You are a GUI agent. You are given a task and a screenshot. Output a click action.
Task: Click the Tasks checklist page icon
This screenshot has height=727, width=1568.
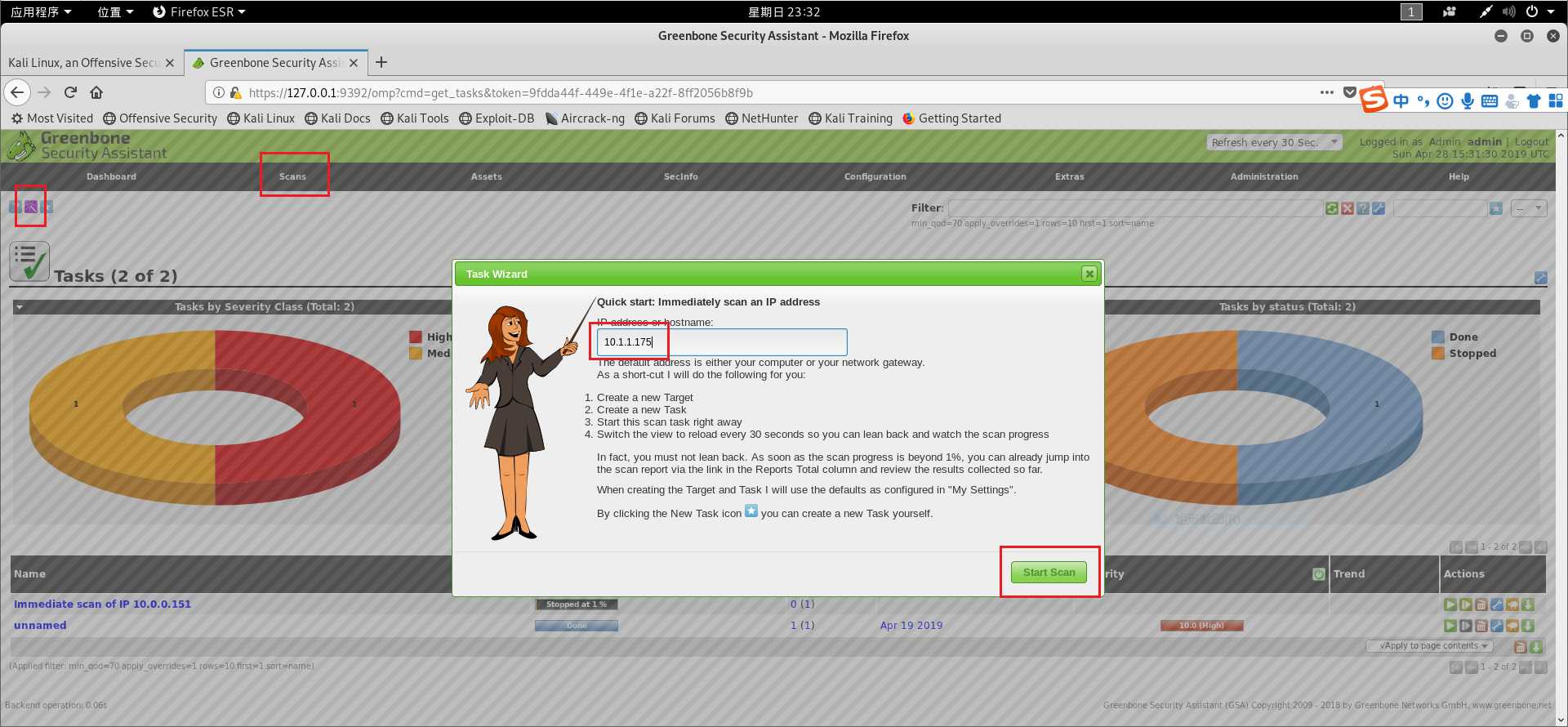click(29, 261)
